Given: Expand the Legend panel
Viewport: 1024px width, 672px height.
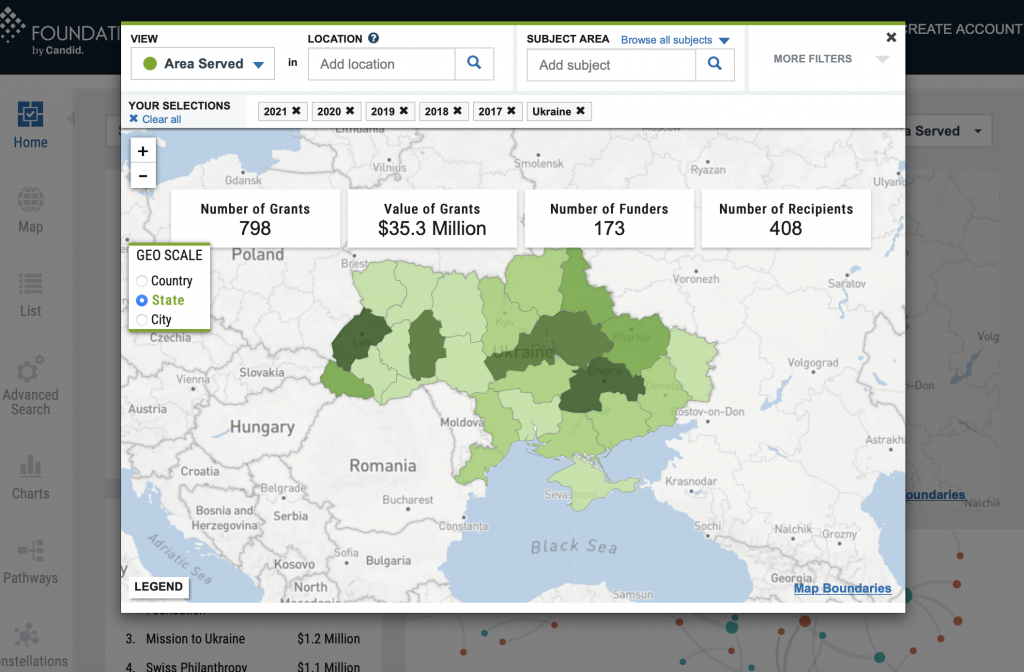Looking at the screenshot, I should pyautogui.click(x=159, y=586).
